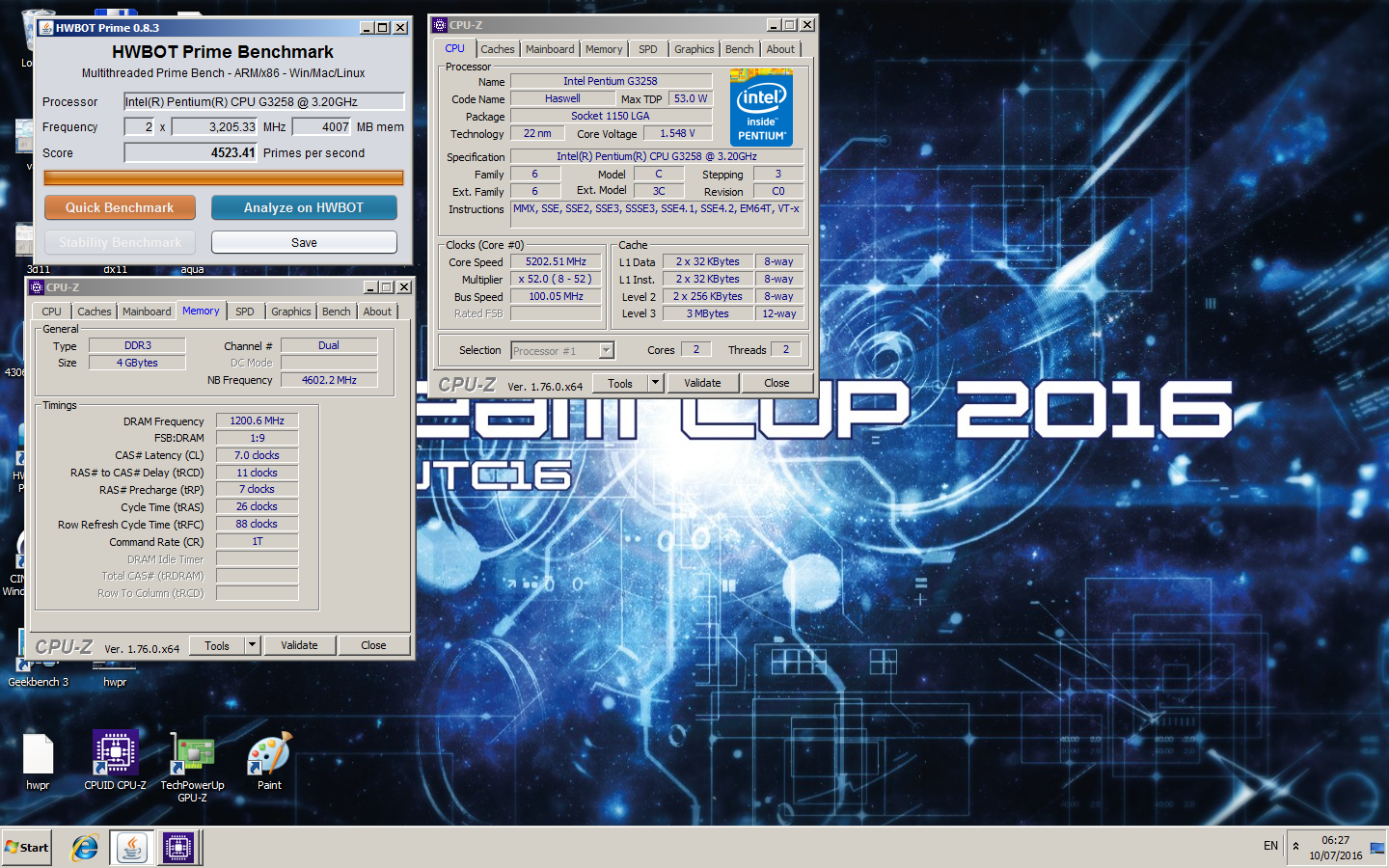Click the Intel Pentium G3258 name field
Image resolution: width=1389 pixels, height=868 pixels.
[611, 81]
